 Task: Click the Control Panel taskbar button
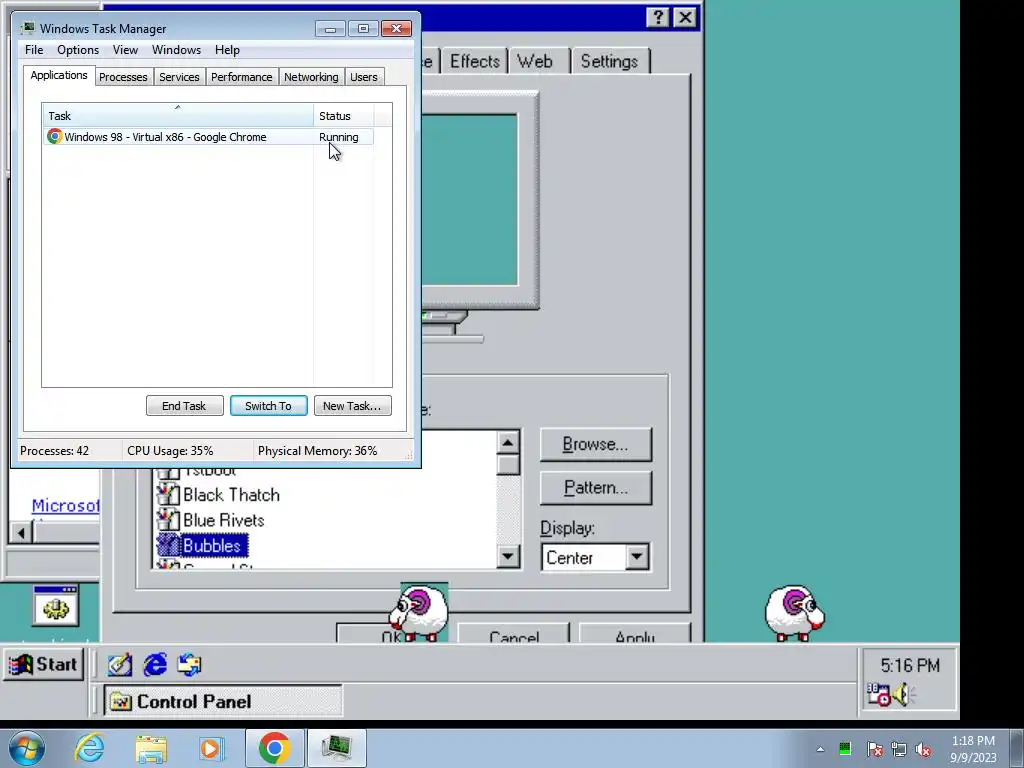point(223,701)
